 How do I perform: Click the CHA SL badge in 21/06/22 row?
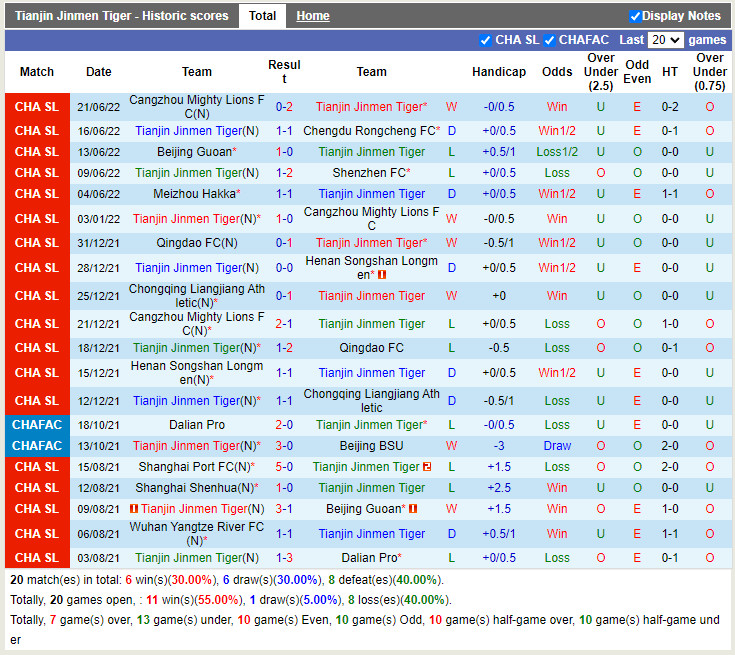point(37,107)
